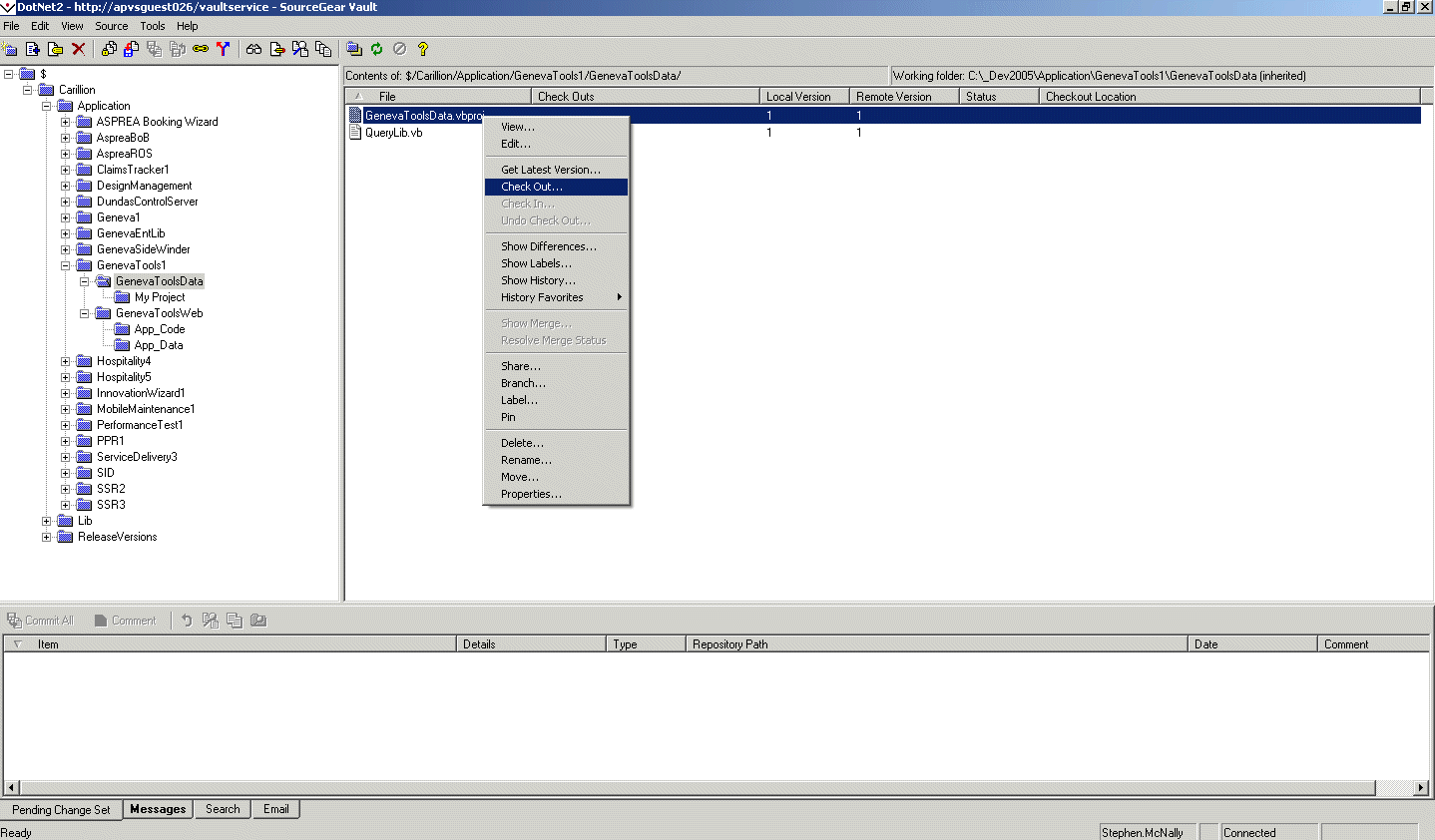Switch to the Search tab
This screenshot has width=1435, height=840.
[223, 809]
